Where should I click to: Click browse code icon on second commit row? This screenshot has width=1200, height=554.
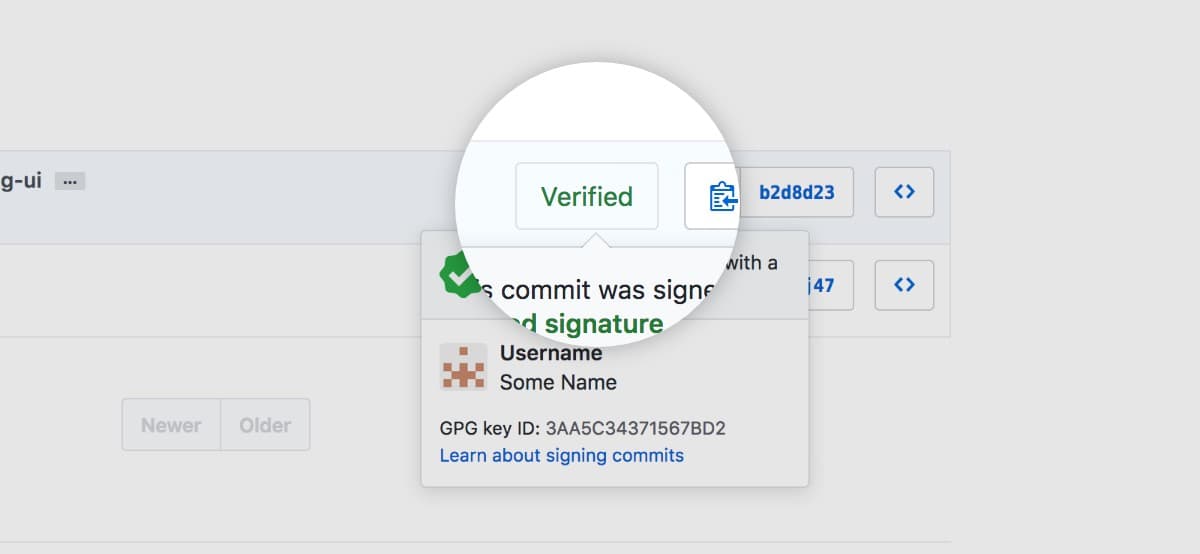pos(904,285)
